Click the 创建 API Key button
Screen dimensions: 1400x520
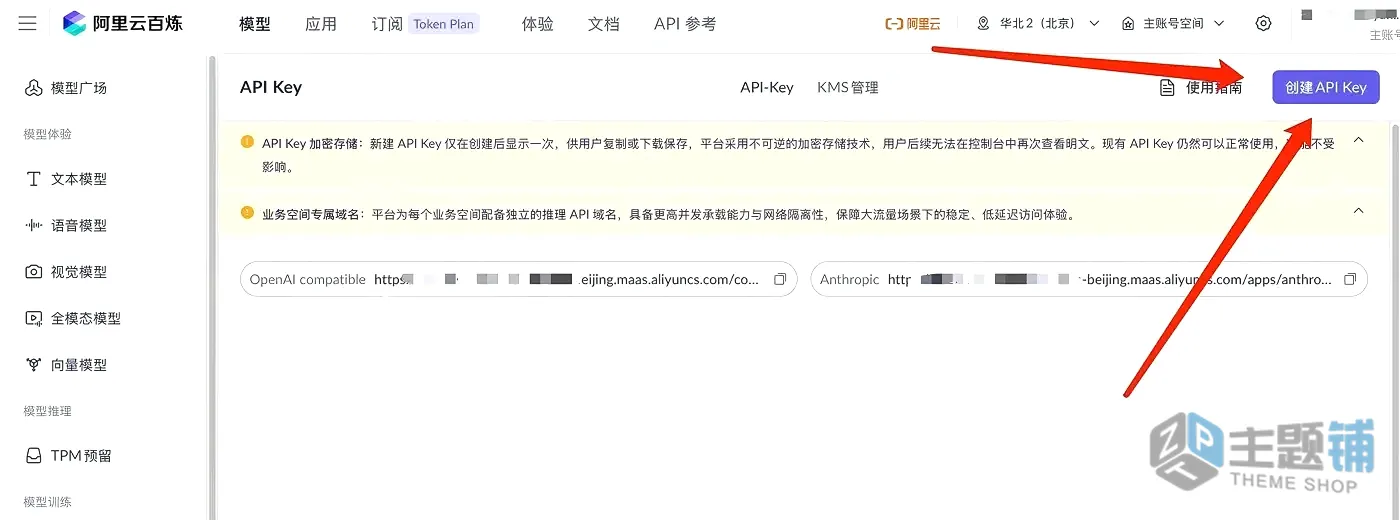1326,87
